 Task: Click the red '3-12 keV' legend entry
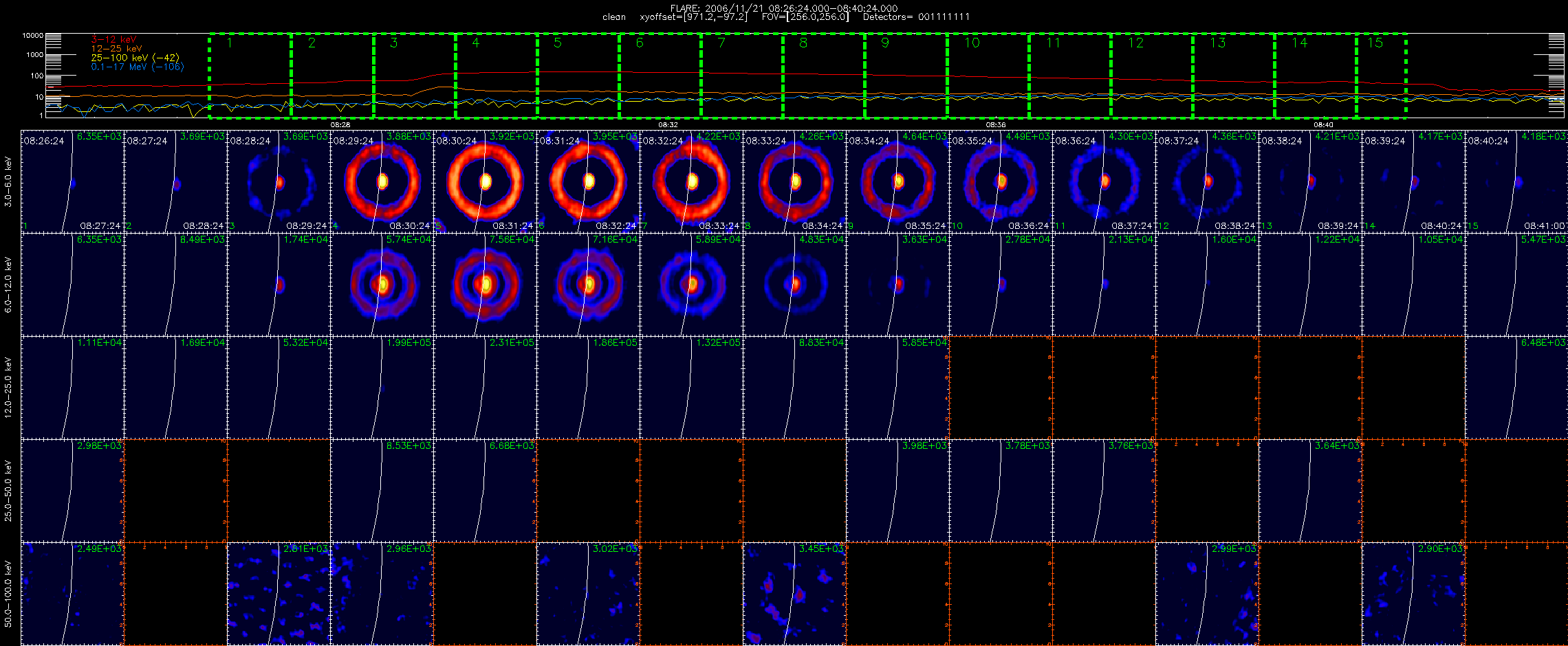pos(113,40)
